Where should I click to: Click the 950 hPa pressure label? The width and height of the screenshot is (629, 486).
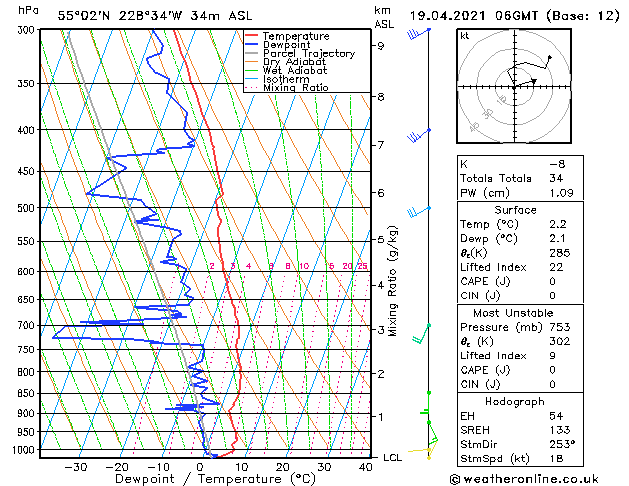click(x=28, y=432)
